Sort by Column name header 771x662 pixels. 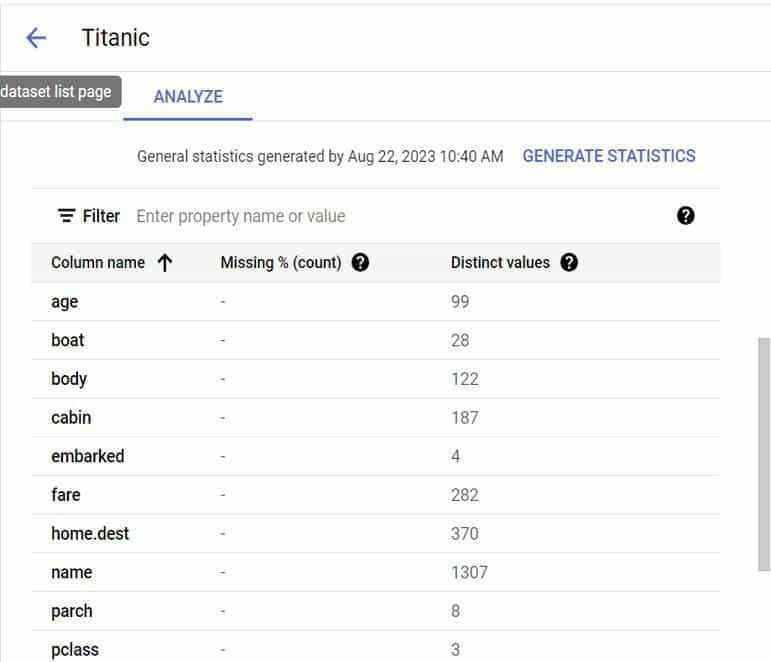pos(98,263)
